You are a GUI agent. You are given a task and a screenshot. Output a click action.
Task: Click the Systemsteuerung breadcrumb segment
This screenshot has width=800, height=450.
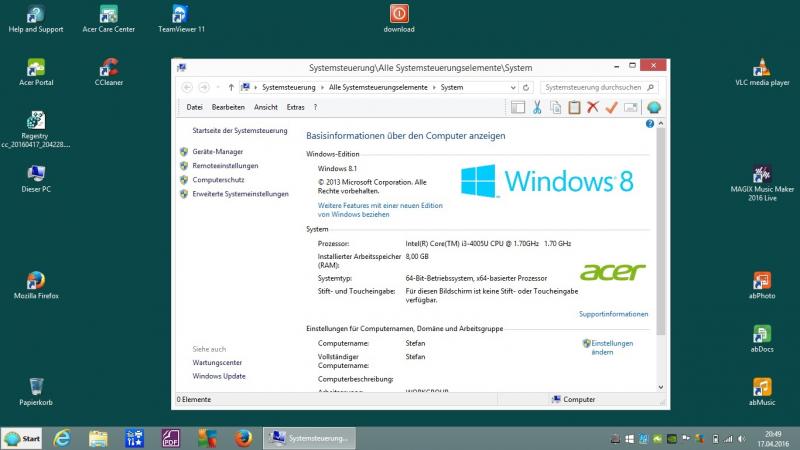tap(289, 87)
